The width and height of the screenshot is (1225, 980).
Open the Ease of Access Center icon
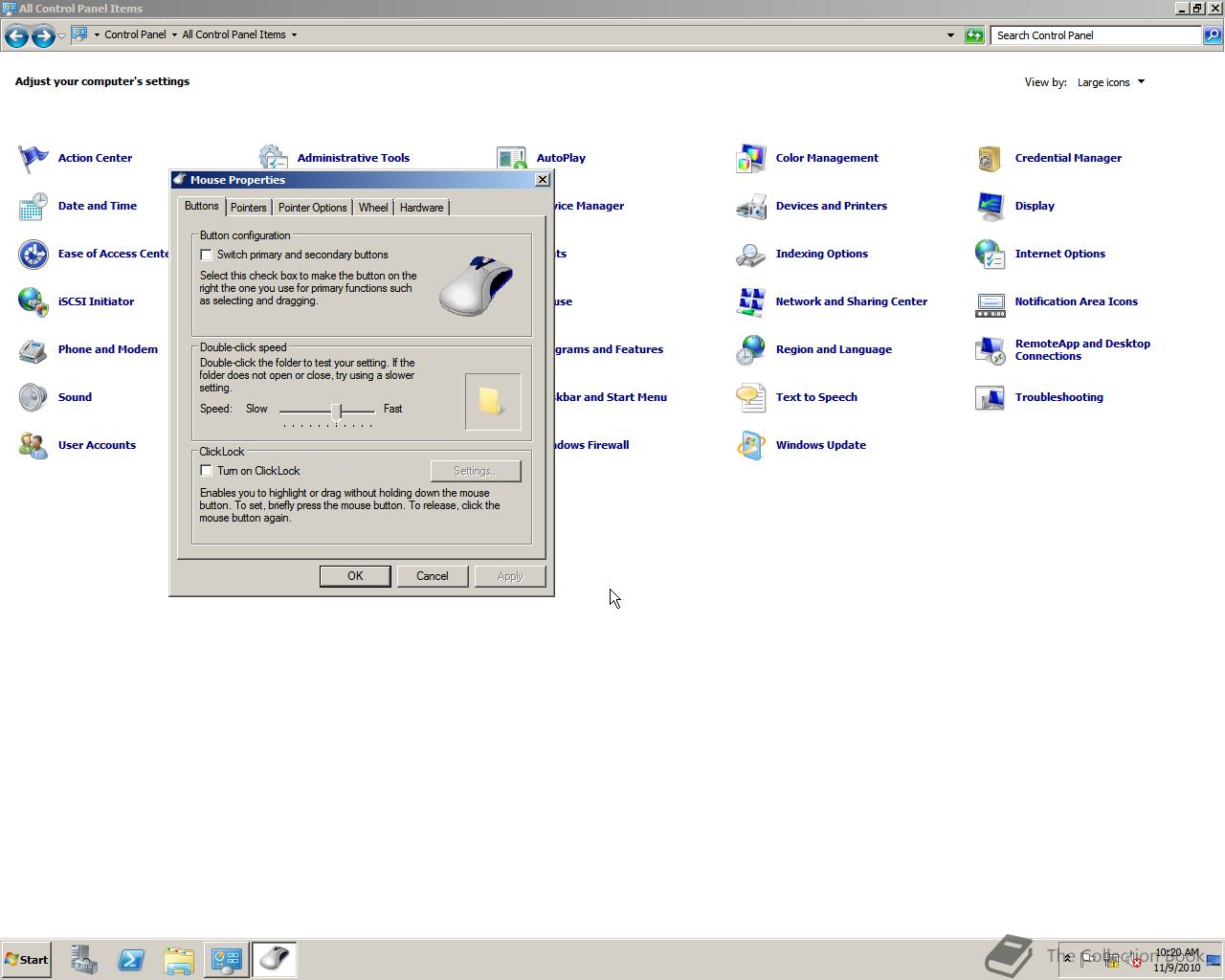[33, 254]
